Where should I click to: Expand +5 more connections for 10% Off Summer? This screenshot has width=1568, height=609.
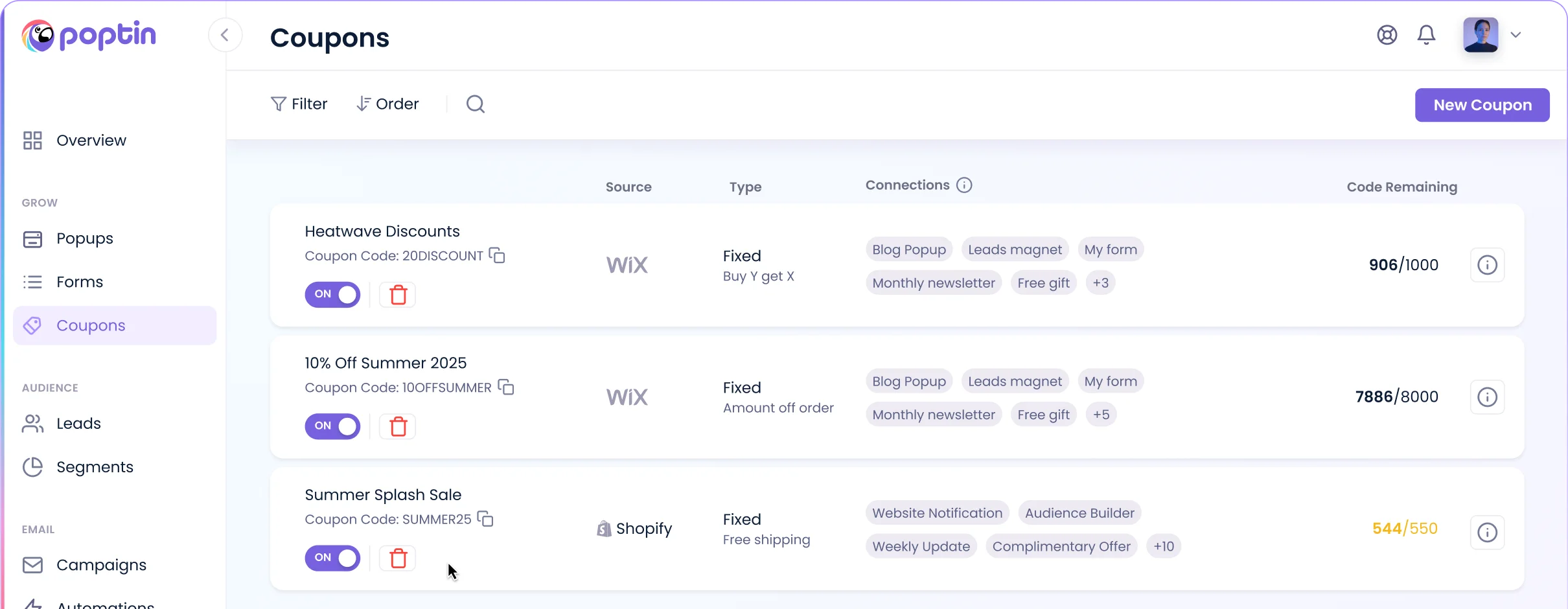pyautogui.click(x=1101, y=415)
